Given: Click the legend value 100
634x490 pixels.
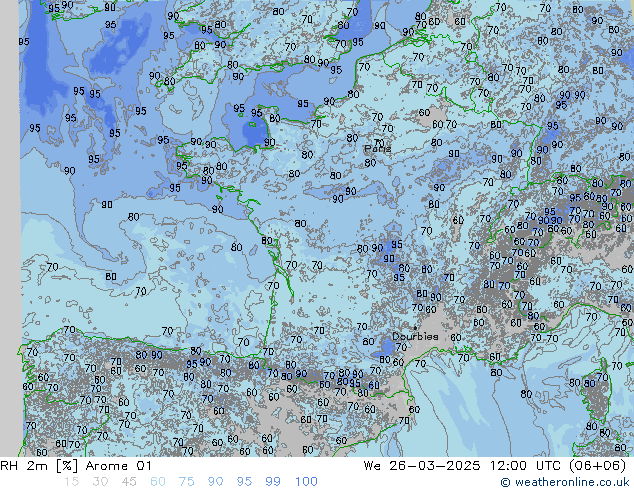Looking at the screenshot, I should pos(306,482).
